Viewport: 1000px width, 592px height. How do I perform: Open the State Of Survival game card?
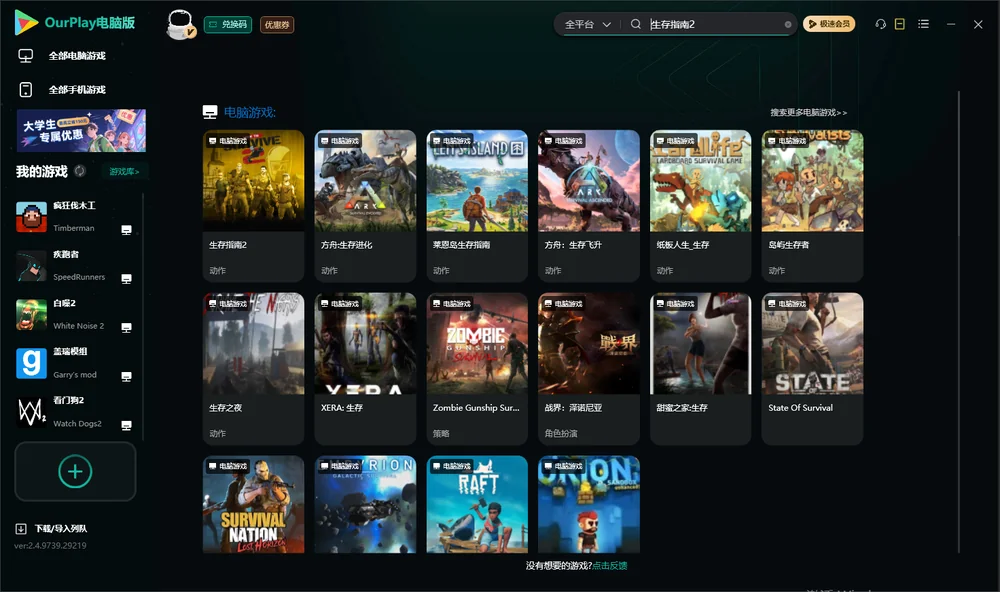point(812,368)
